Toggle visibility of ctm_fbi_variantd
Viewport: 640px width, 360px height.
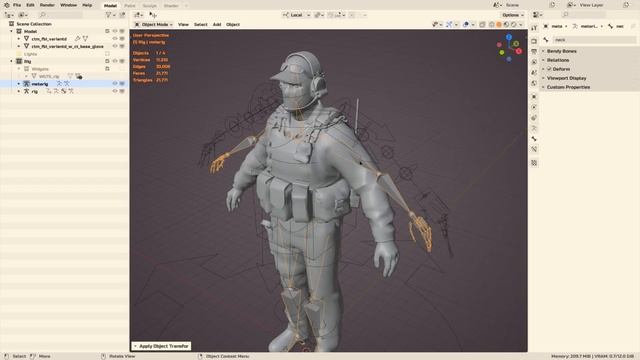[x=115, y=39]
